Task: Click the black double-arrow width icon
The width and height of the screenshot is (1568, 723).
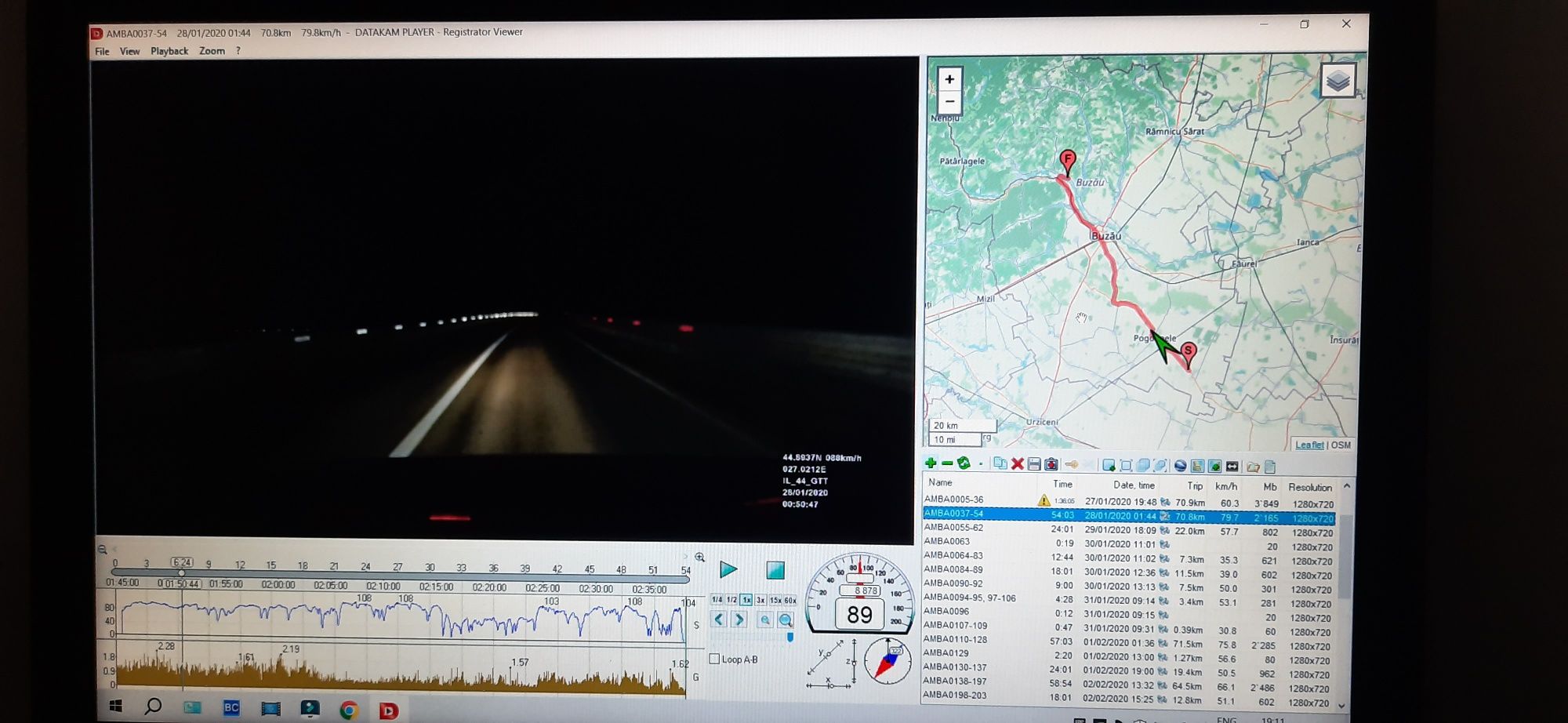Action: coord(1232,466)
